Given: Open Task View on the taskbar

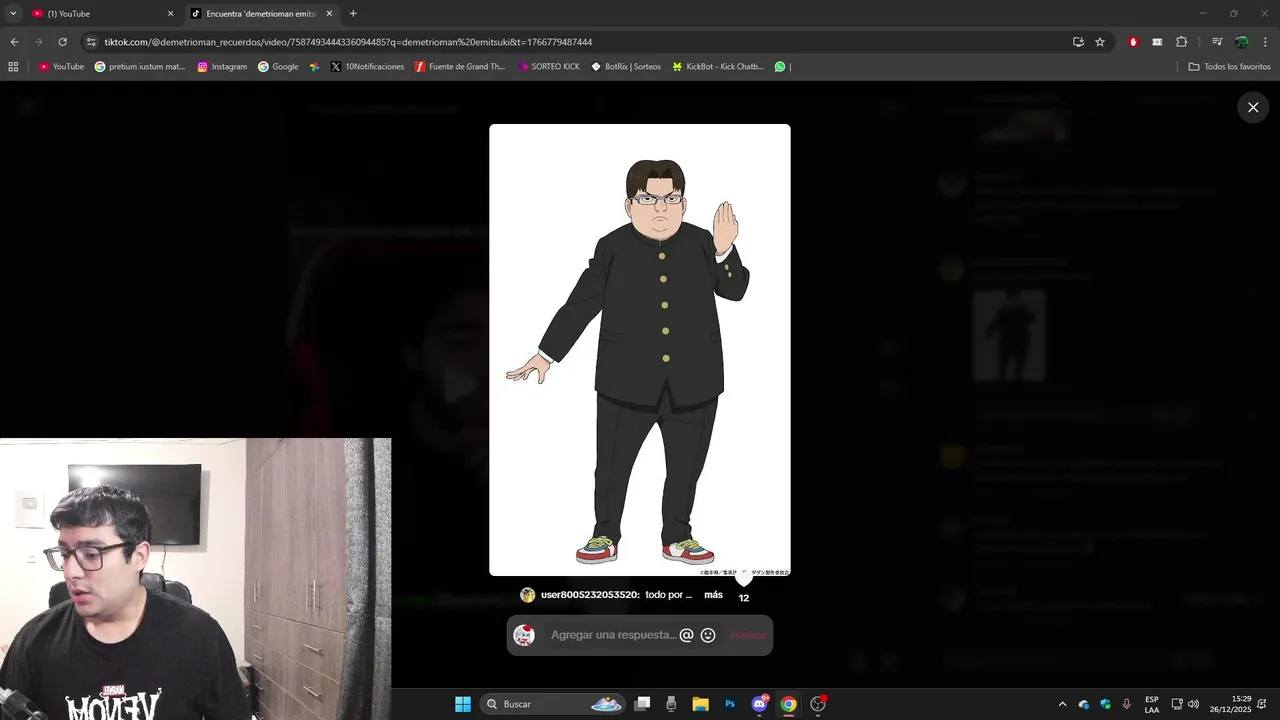Looking at the screenshot, I should coord(643,704).
